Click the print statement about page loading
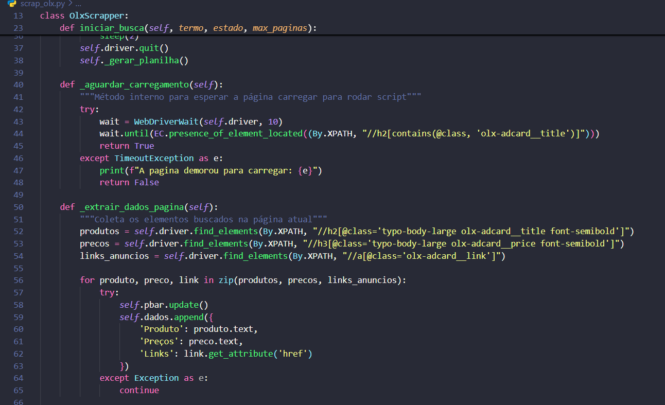The width and height of the screenshot is (665, 405). tap(210, 170)
